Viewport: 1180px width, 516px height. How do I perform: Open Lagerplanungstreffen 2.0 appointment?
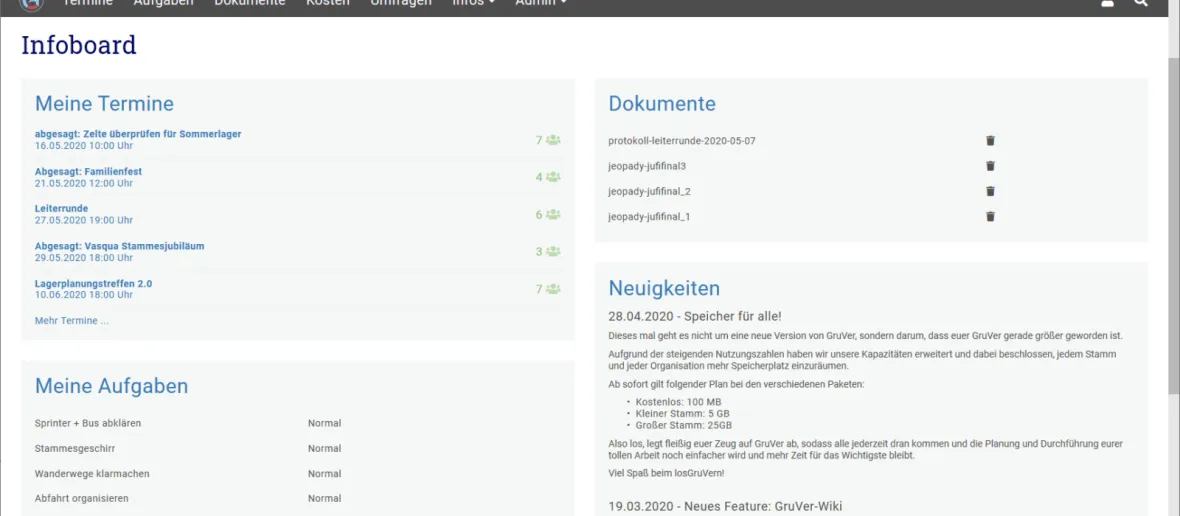(x=93, y=284)
